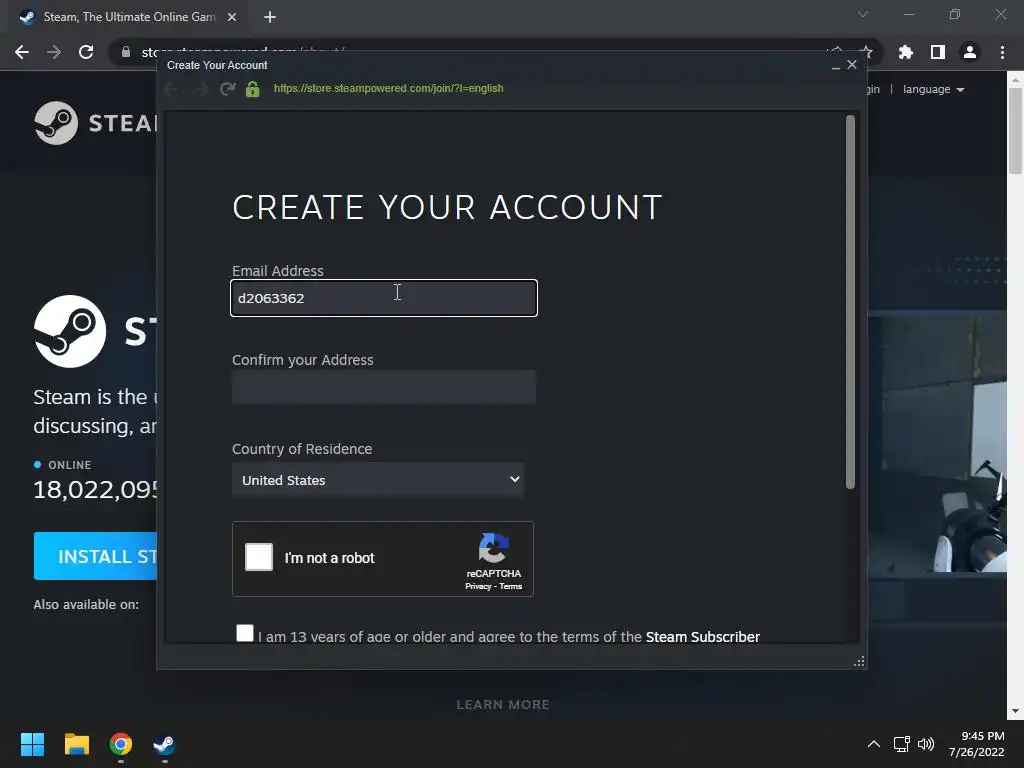Click popup back arrow in Create Your Account

point(172,89)
